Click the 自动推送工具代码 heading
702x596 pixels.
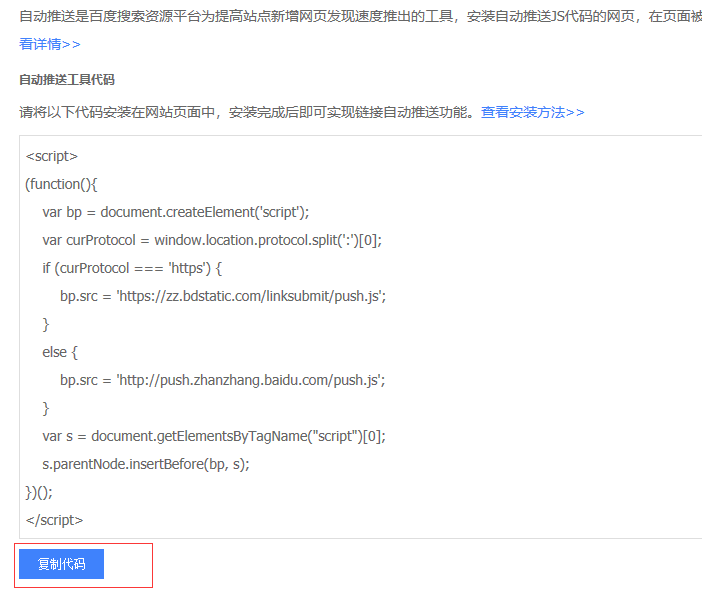(67, 80)
